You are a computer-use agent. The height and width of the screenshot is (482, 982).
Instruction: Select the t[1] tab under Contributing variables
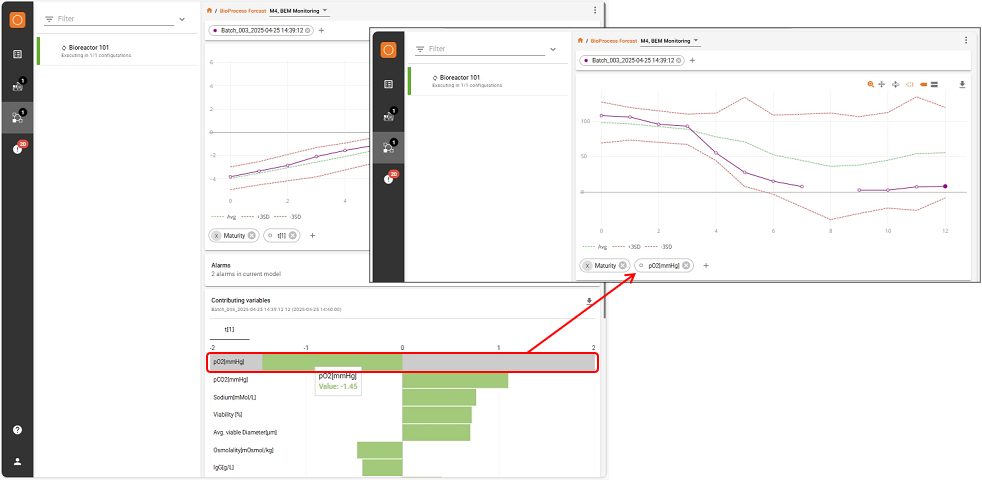[230, 329]
